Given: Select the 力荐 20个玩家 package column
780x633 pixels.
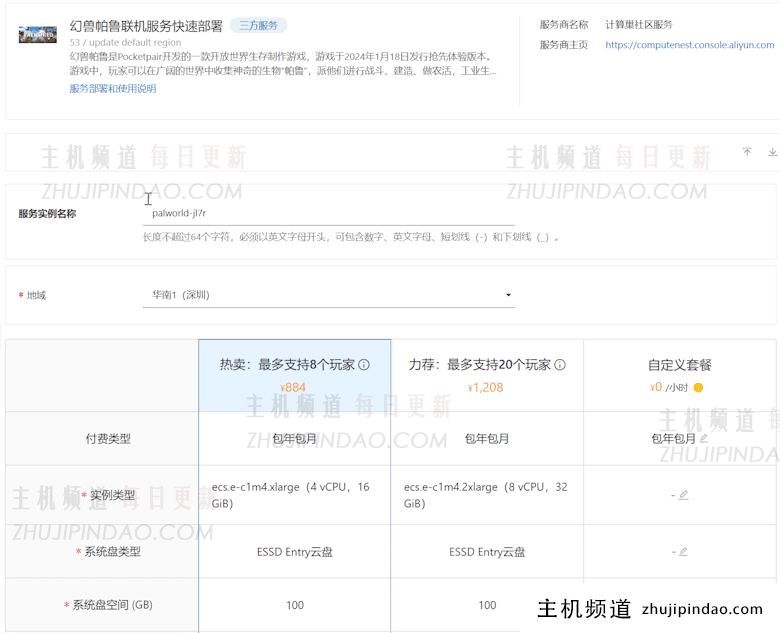Looking at the screenshot, I should click(487, 375).
